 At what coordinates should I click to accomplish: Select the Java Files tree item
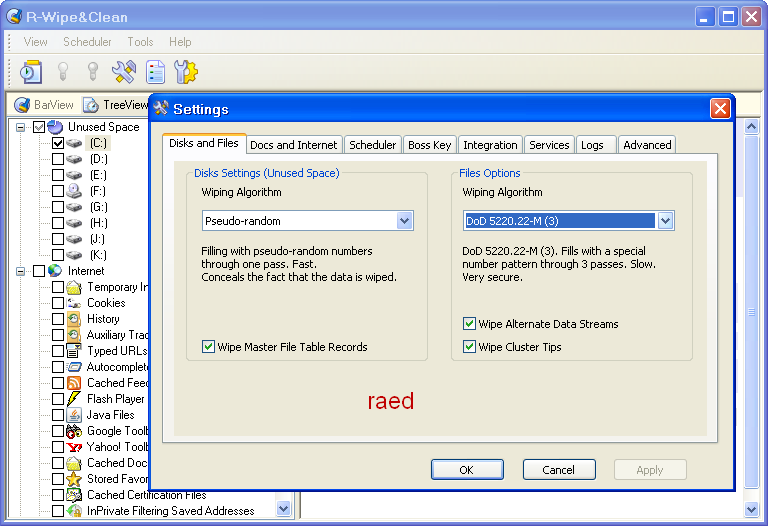coord(110,415)
